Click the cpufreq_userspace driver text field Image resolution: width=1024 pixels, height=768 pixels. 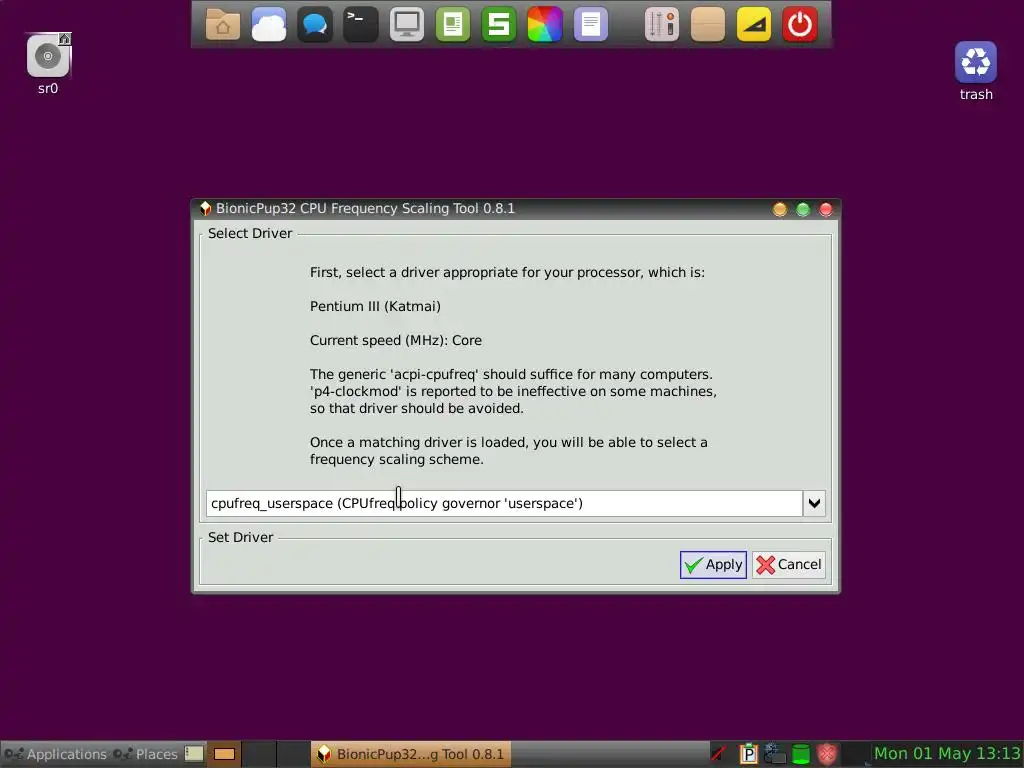point(504,504)
